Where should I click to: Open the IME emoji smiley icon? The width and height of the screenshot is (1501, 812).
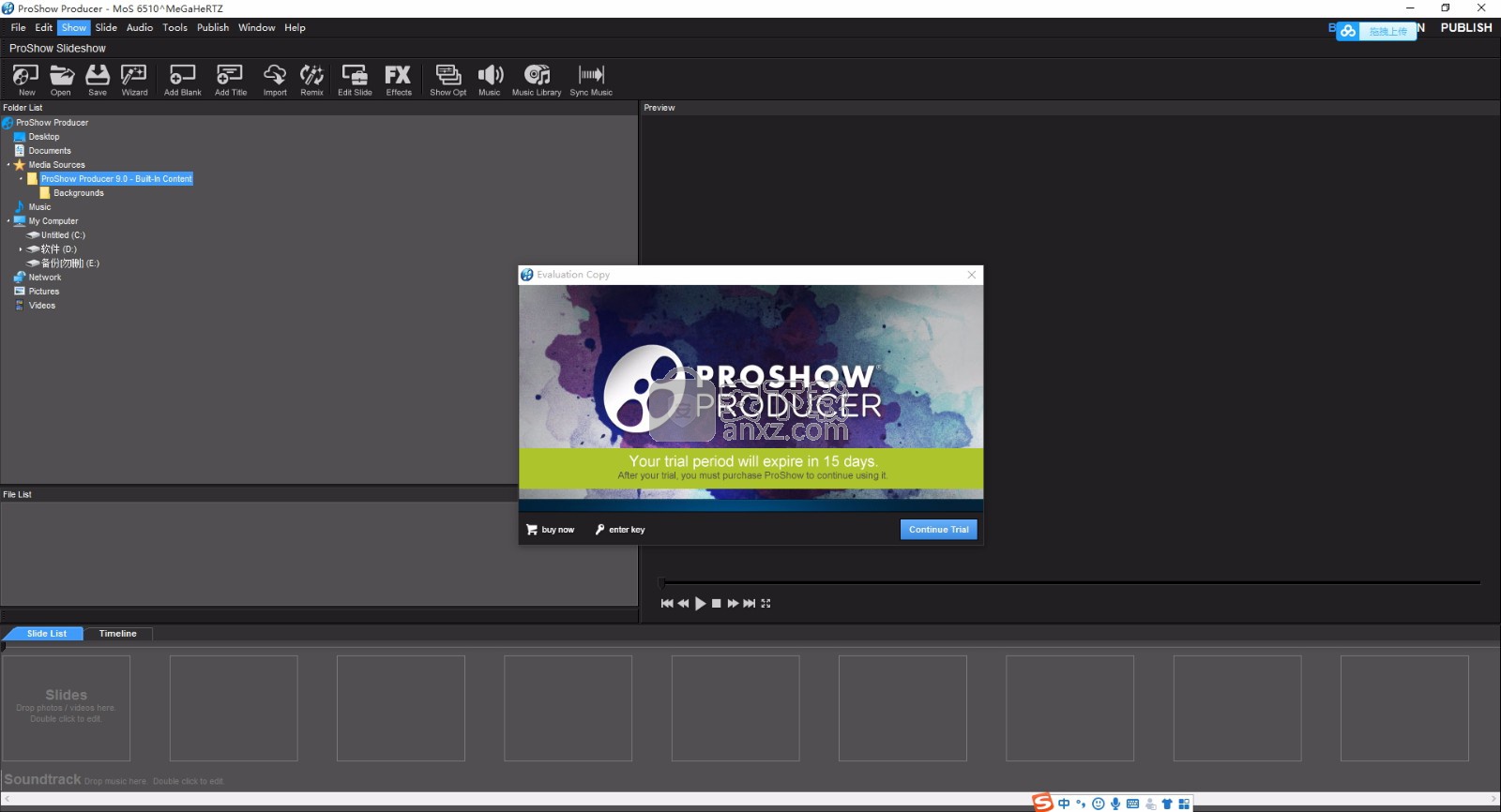click(x=1099, y=804)
